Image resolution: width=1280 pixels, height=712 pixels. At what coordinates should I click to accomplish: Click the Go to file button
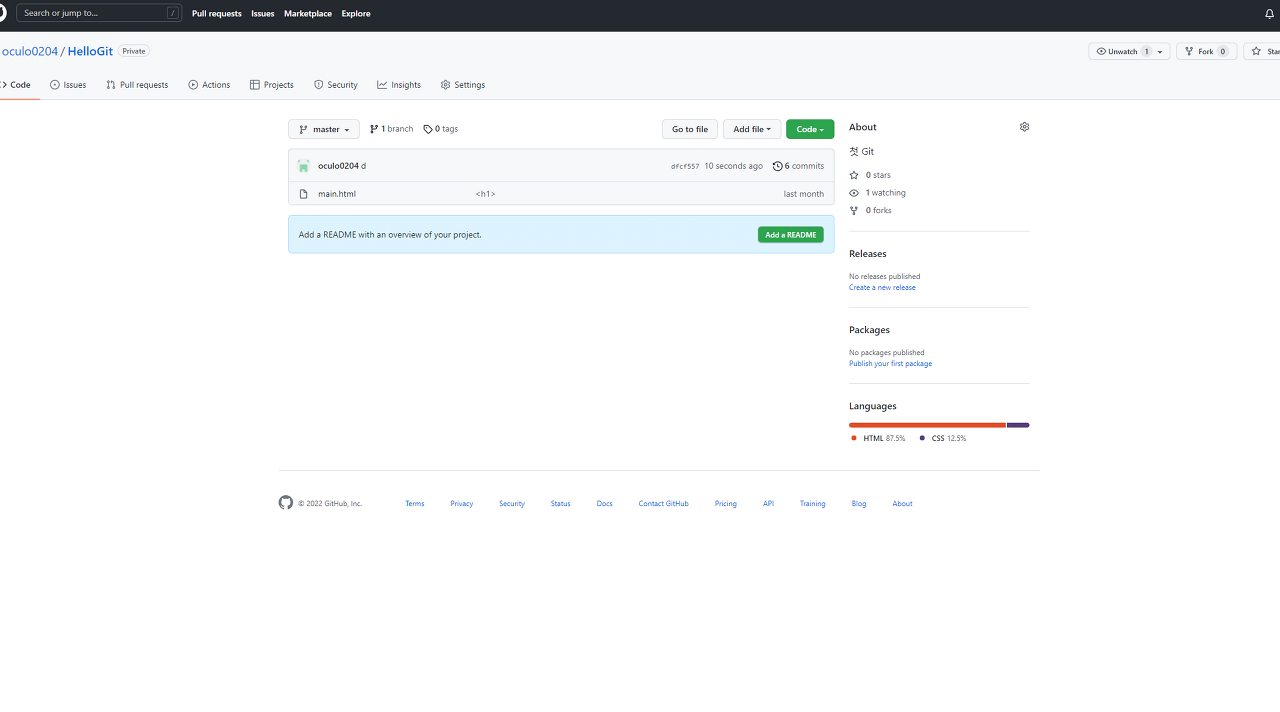690,129
